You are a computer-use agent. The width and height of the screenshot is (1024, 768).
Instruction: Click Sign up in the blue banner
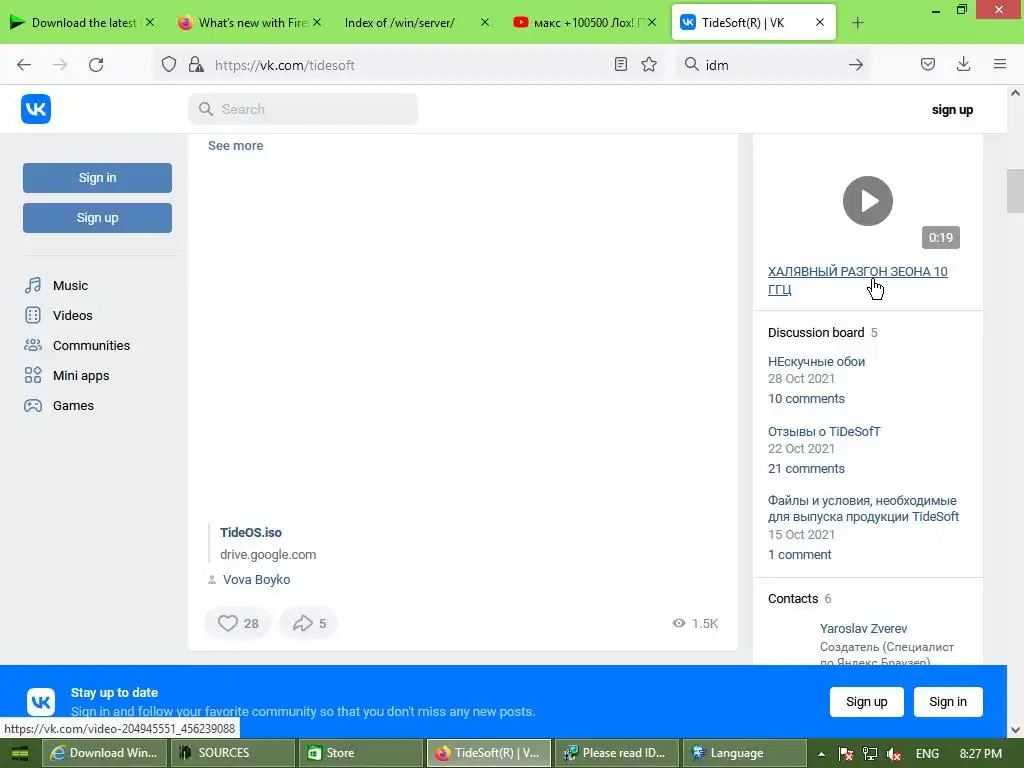867,701
